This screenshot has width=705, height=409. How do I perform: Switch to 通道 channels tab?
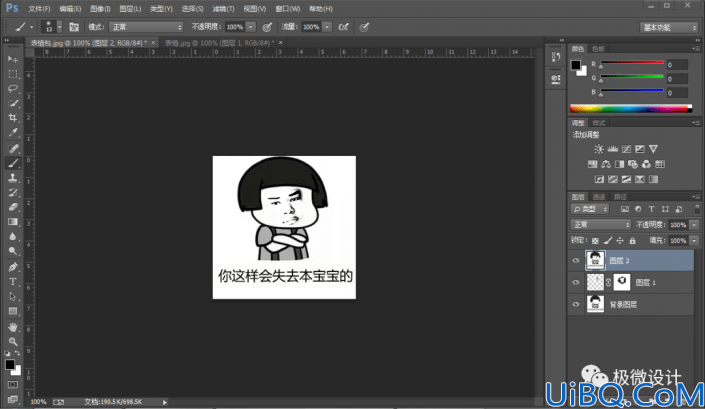598,197
